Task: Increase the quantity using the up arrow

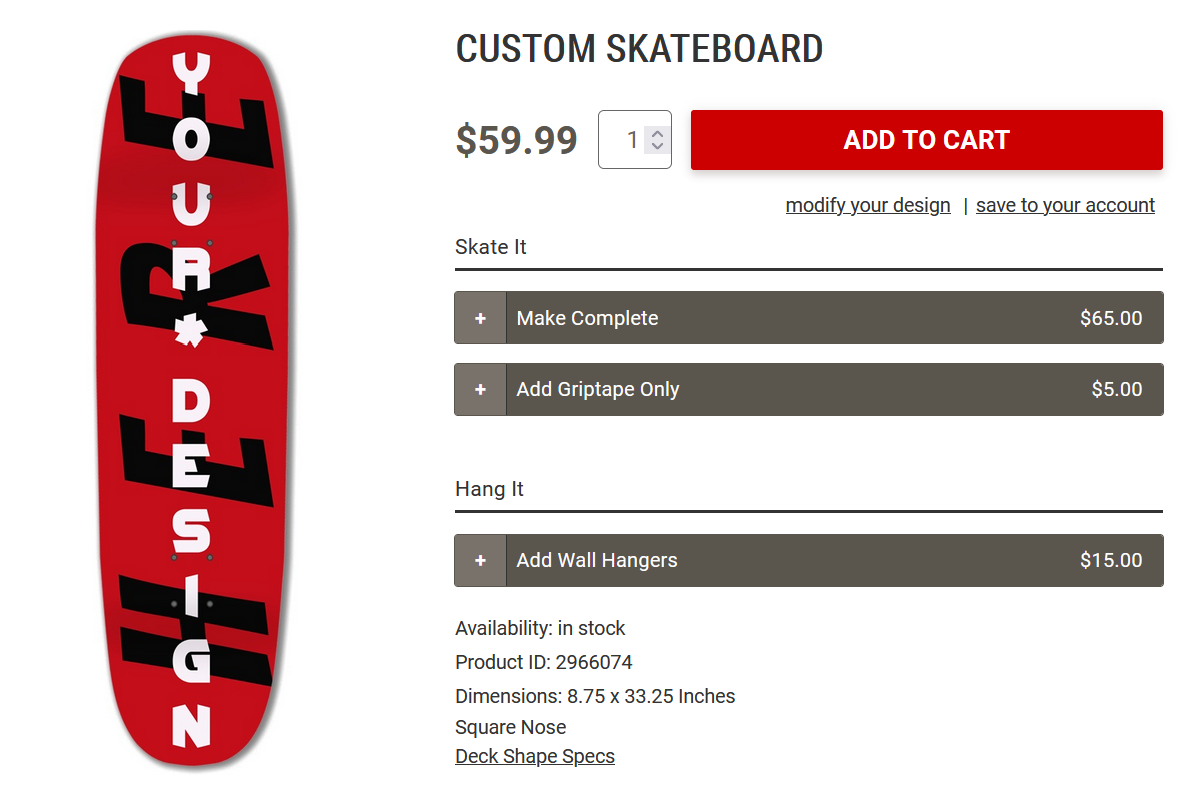Action: (x=655, y=131)
